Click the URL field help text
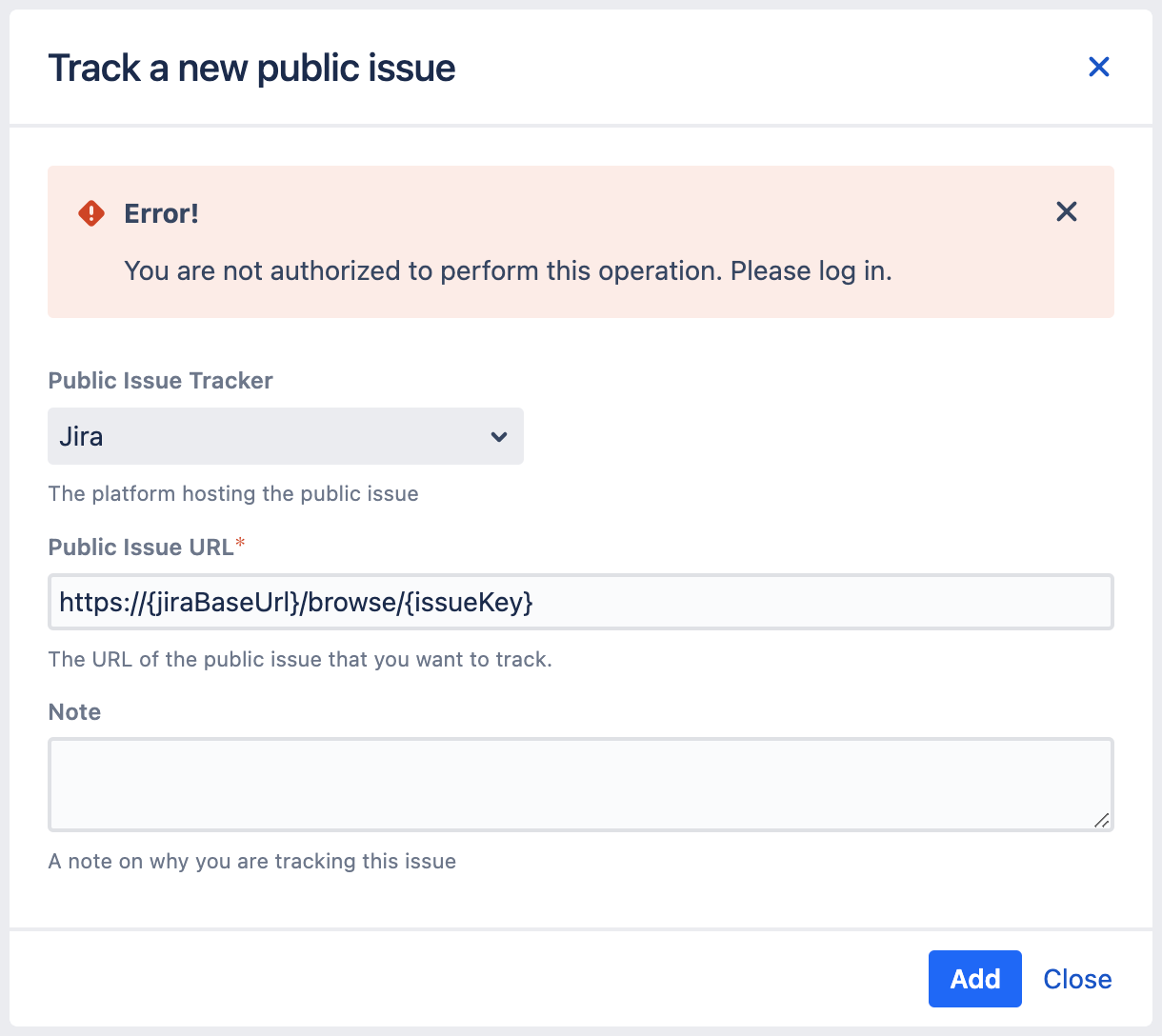This screenshot has height=1036, width=1162. pyautogui.click(x=300, y=660)
